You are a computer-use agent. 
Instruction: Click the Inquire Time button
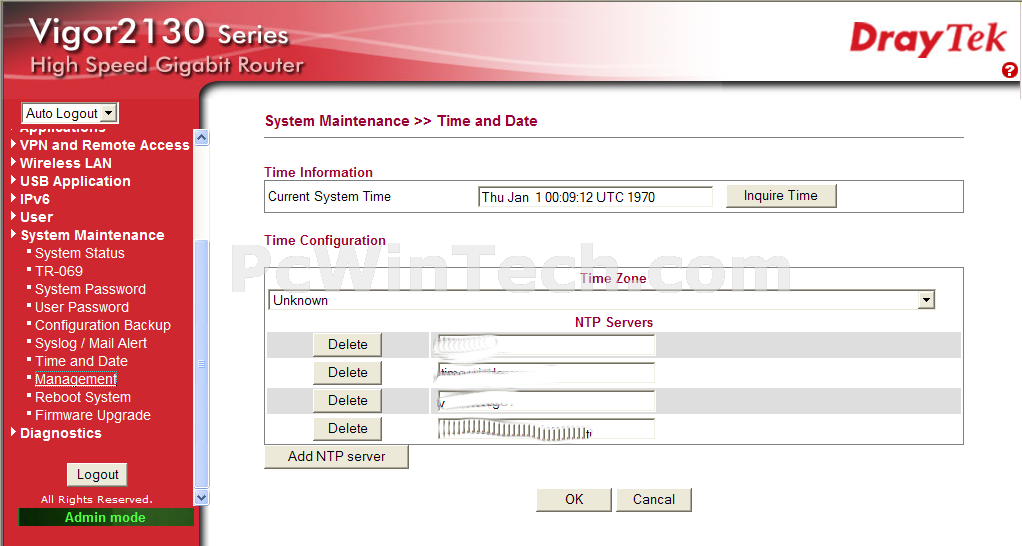(x=781, y=195)
